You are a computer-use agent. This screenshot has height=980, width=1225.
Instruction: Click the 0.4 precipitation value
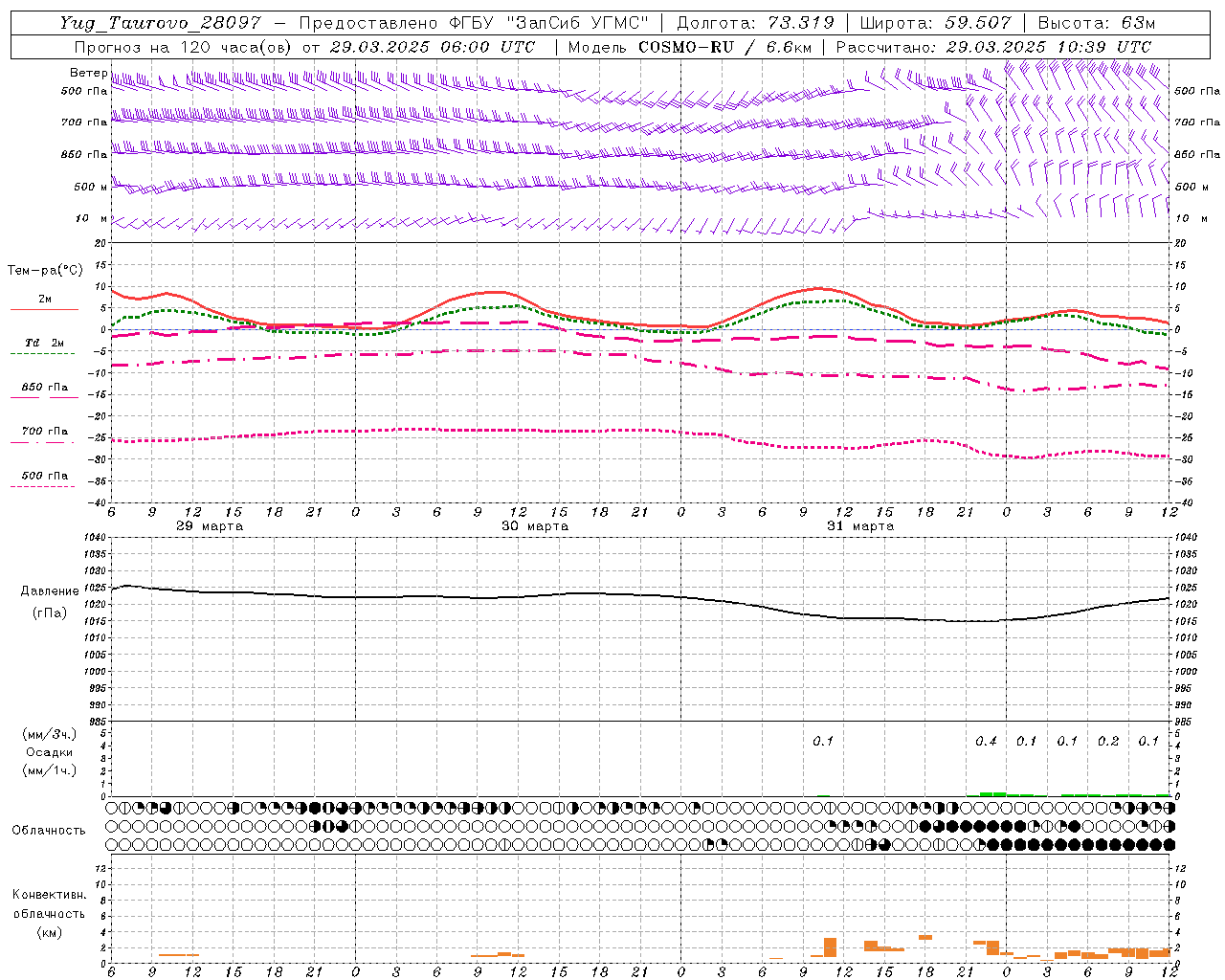(986, 742)
